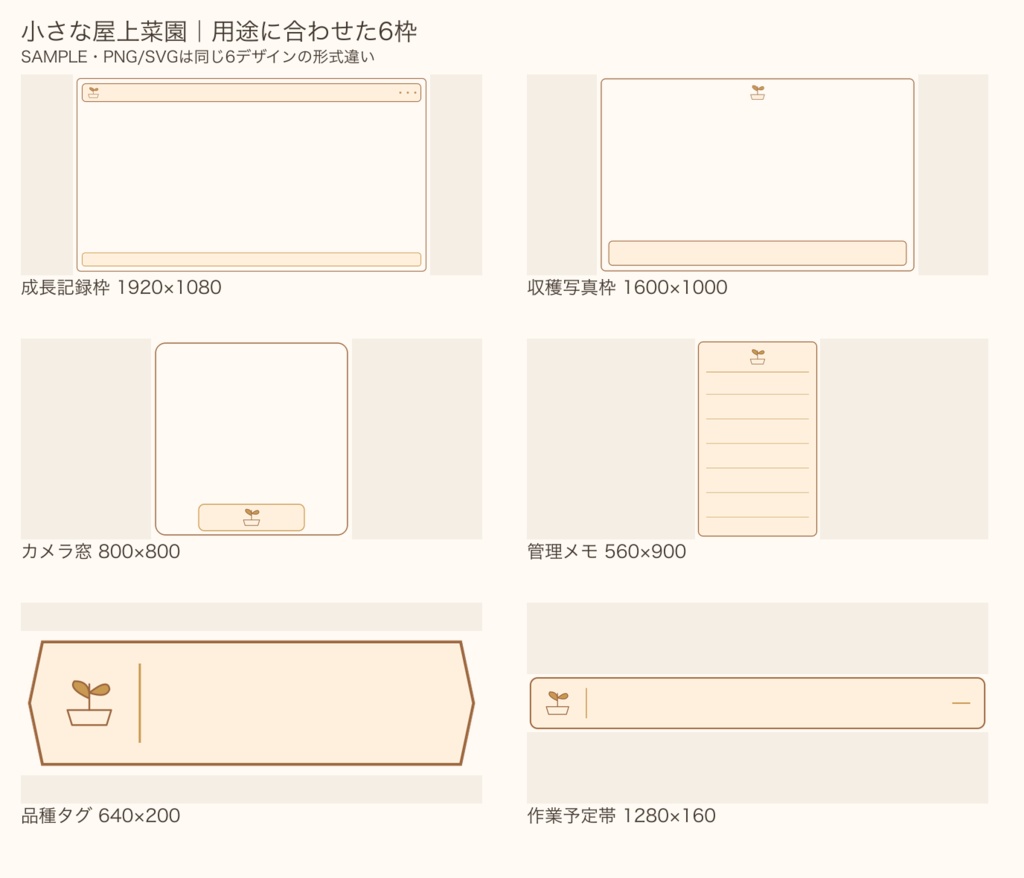Click the 収穫写真枠 1600×1000 caption
This screenshot has height=878, width=1024.
coord(627,287)
